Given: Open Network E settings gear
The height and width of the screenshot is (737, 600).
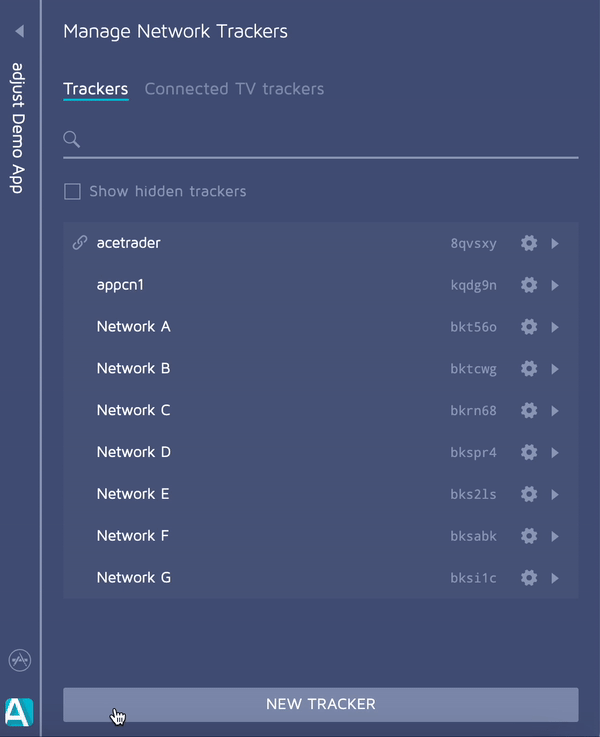Looking at the screenshot, I should click(x=529, y=494).
